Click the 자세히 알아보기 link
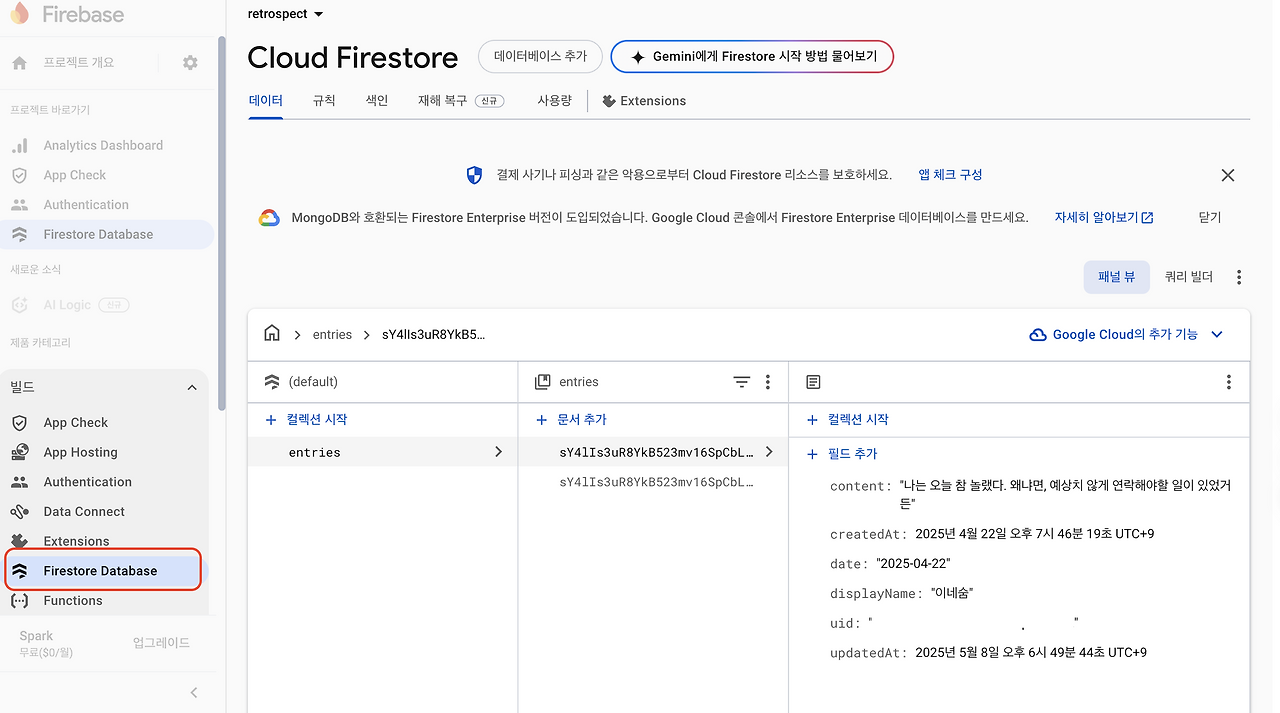Screen dimensions: 1280x713 point(1104,217)
